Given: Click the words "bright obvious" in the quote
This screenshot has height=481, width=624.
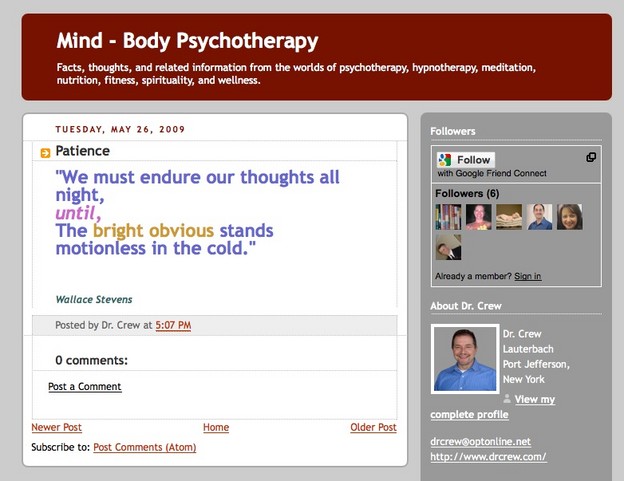Looking at the screenshot, I should coord(154,231).
